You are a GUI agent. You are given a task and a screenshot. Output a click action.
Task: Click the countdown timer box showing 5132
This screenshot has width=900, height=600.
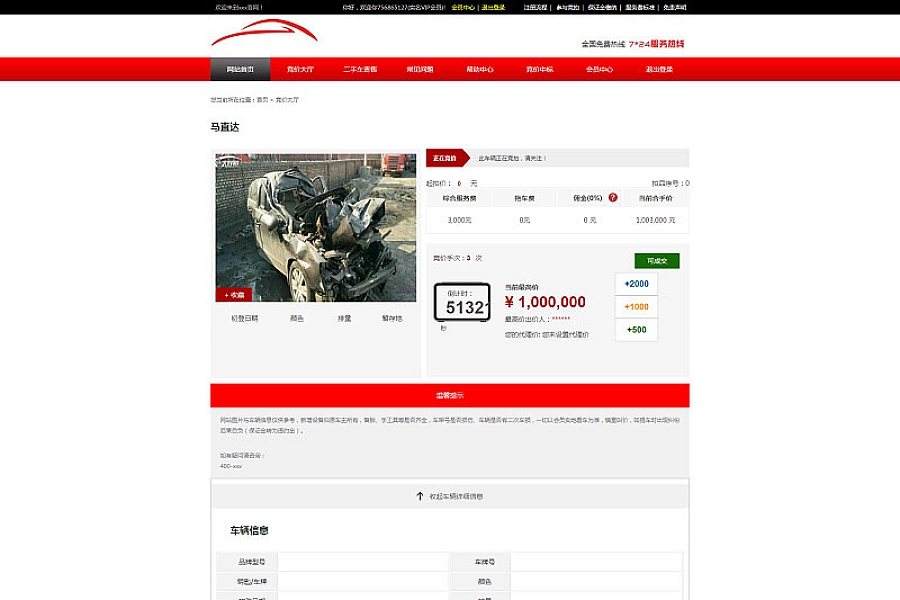pyautogui.click(x=462, y=302)
